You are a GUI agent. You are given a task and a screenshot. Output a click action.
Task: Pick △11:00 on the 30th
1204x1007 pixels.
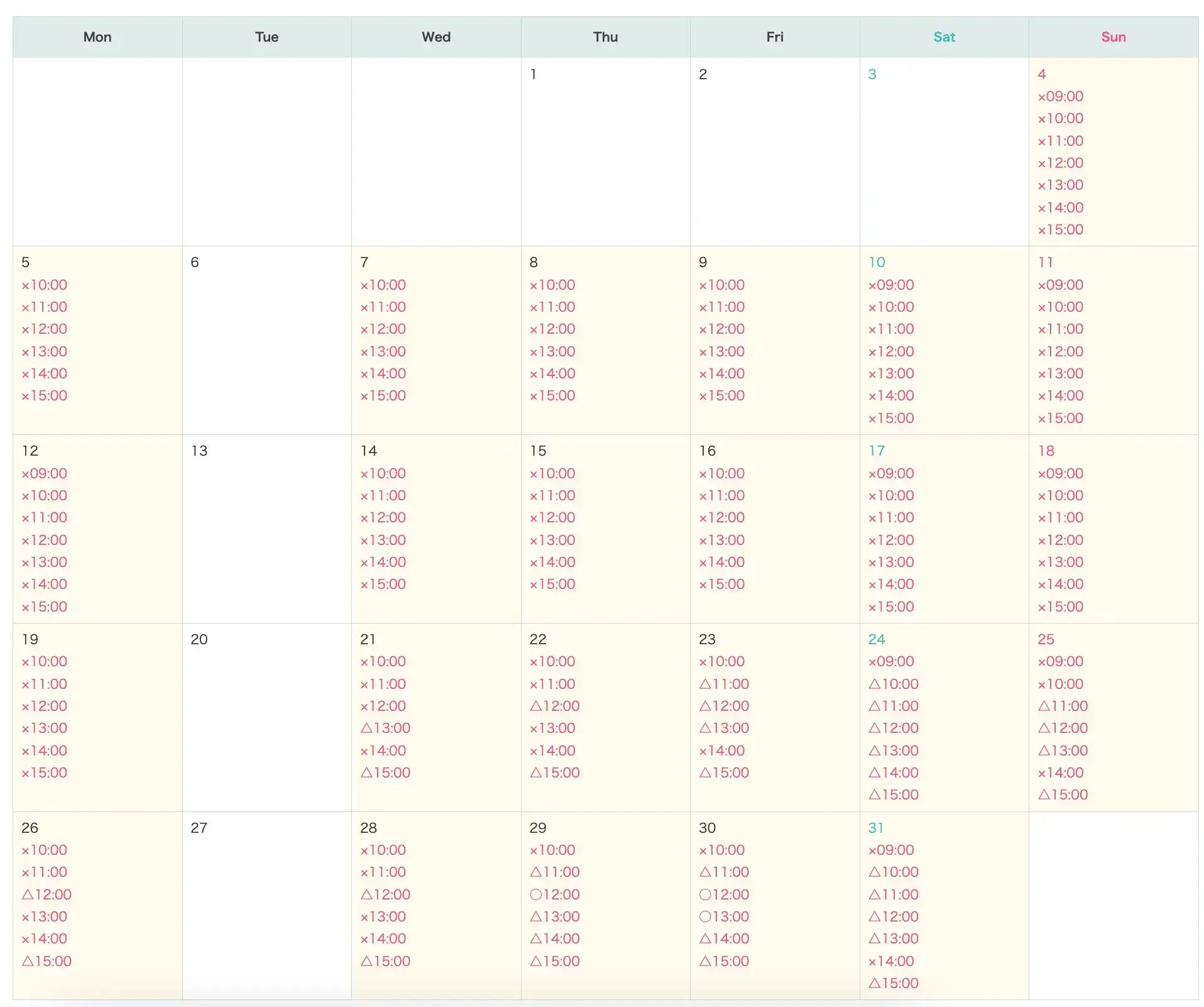pyautogui.click(x=724, y=872)
